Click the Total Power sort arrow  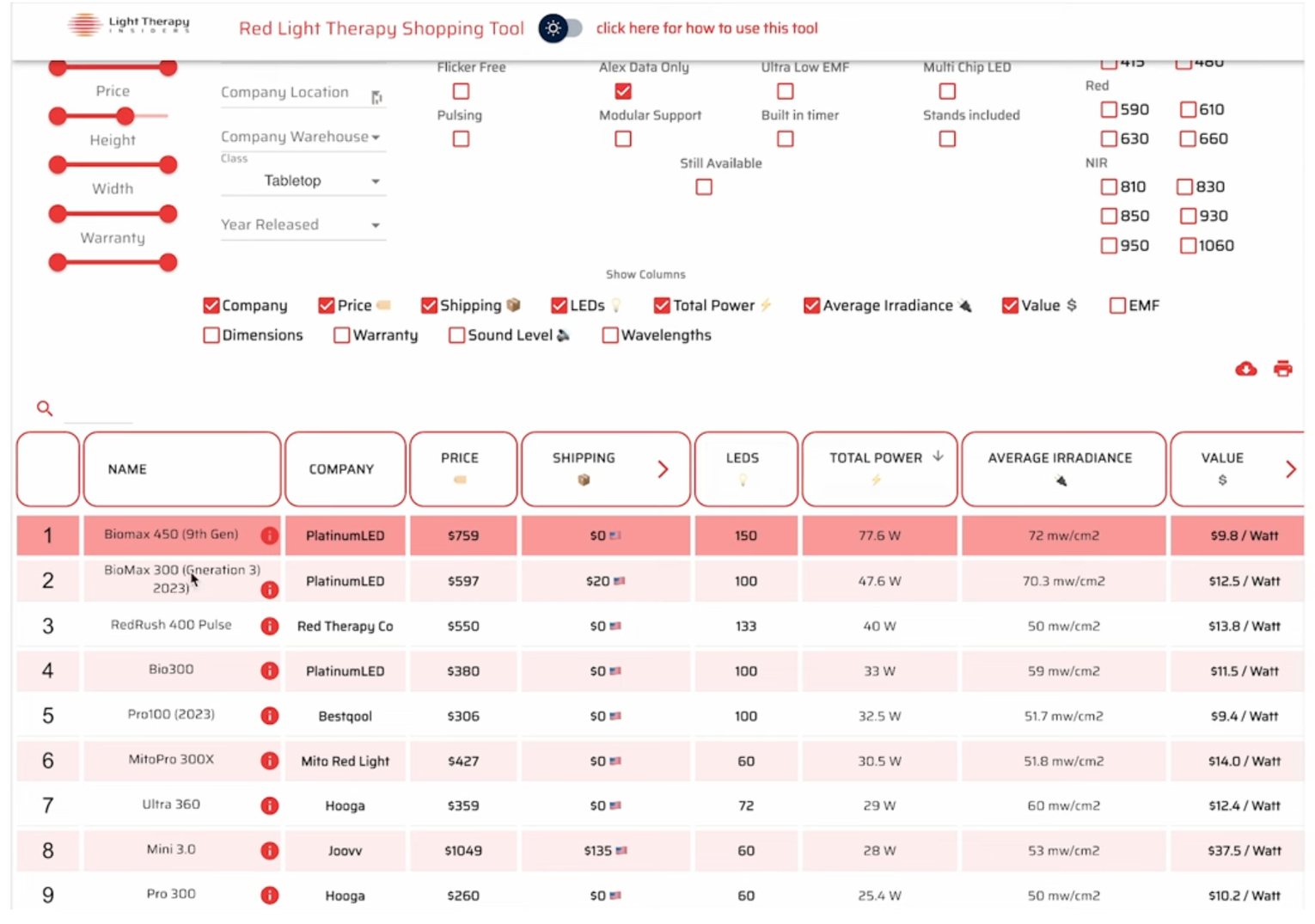938,456
